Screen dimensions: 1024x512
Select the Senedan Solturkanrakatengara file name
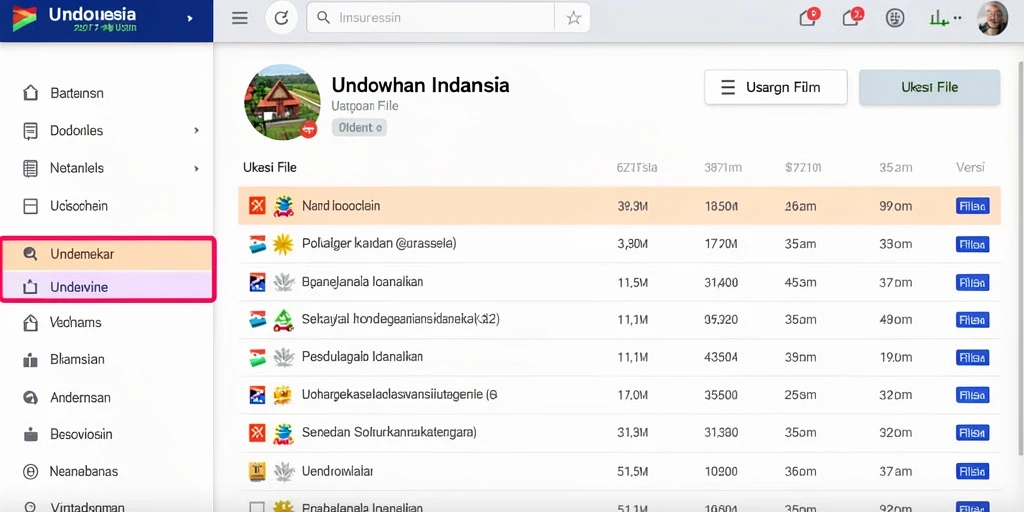point(389,432)
